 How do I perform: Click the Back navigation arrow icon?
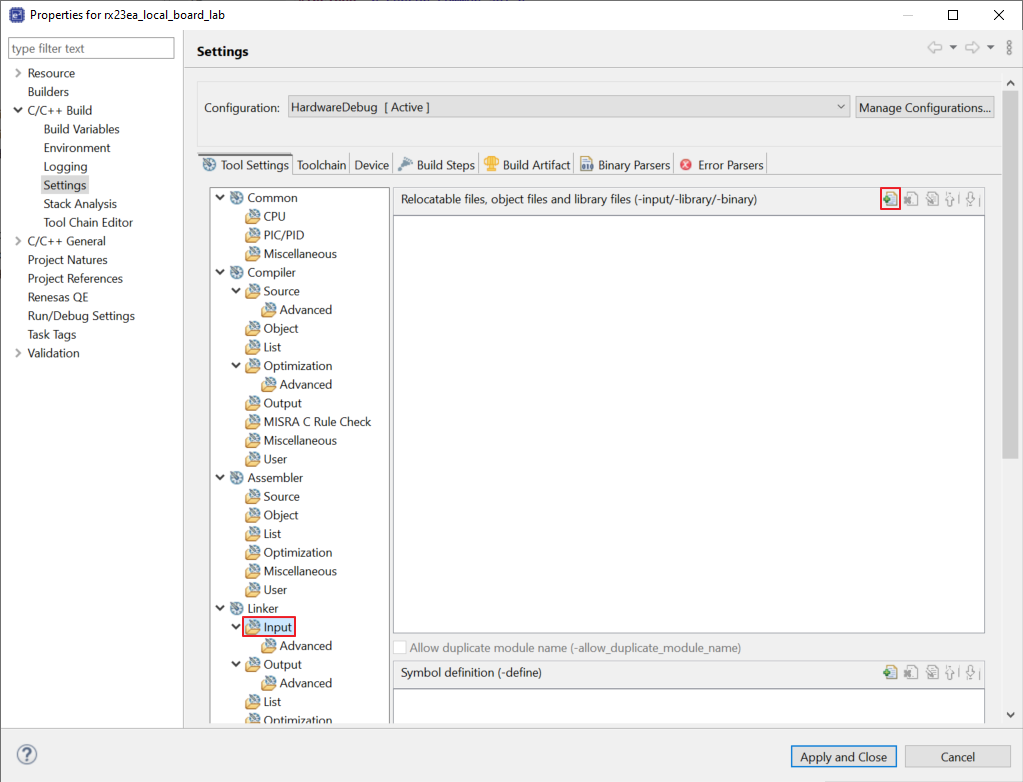(x=935, y=48)
